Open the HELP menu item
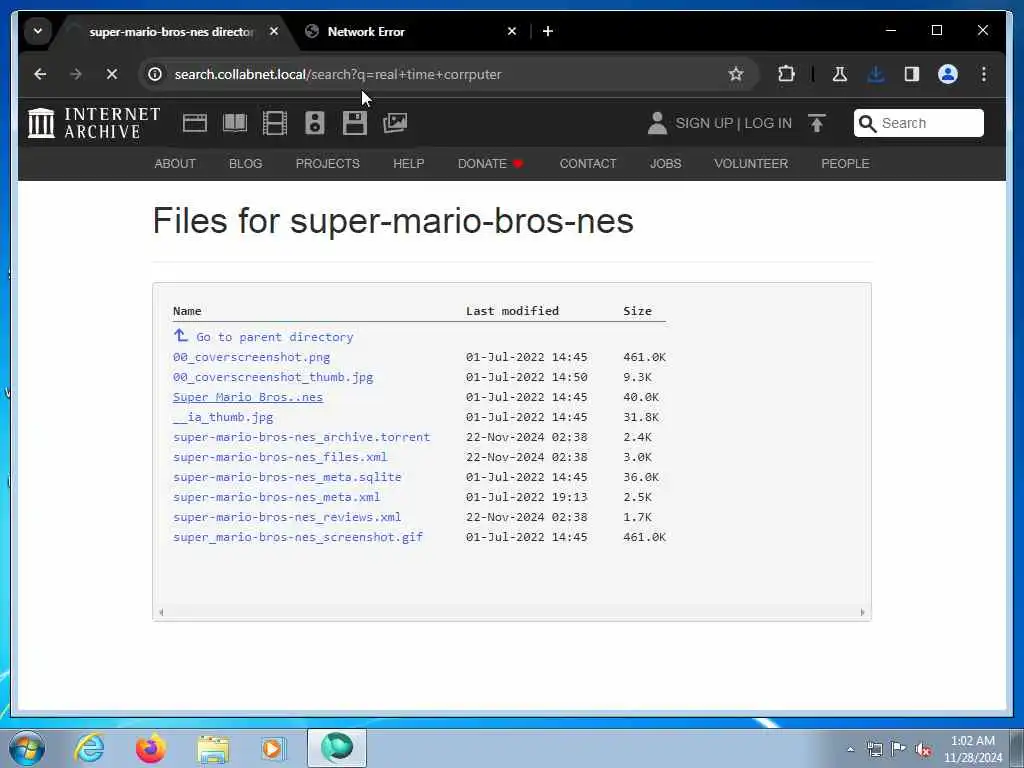The height and width of the screenshot is (768, 1024). click(409, 164)
